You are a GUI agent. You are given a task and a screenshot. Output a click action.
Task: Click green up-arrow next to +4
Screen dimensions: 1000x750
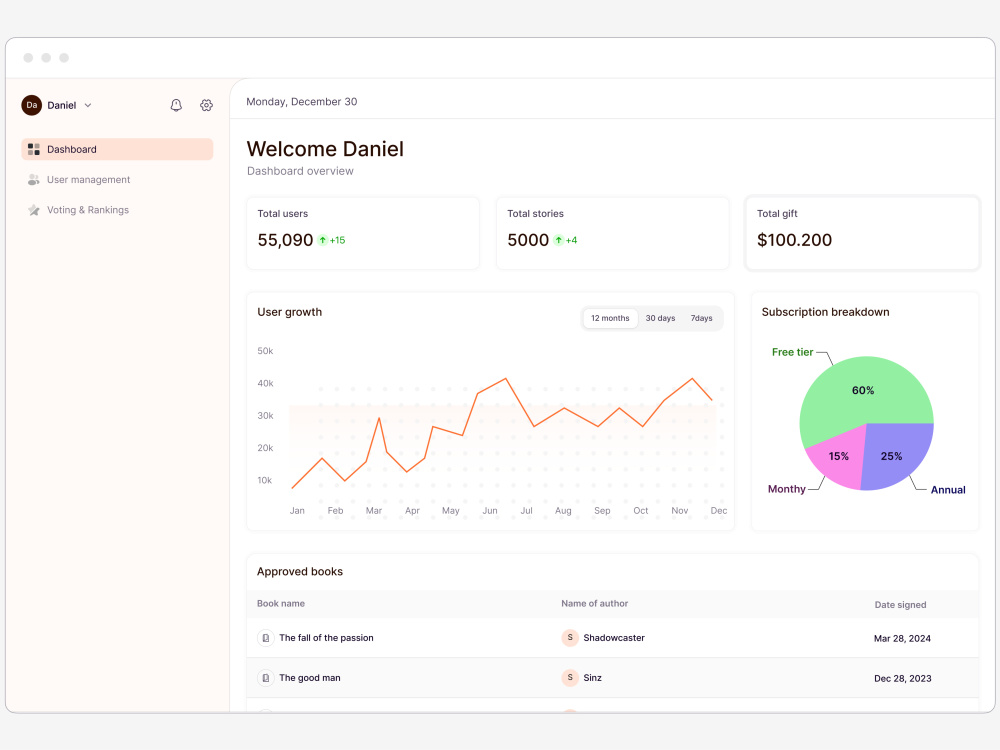(x=559, y=240)
